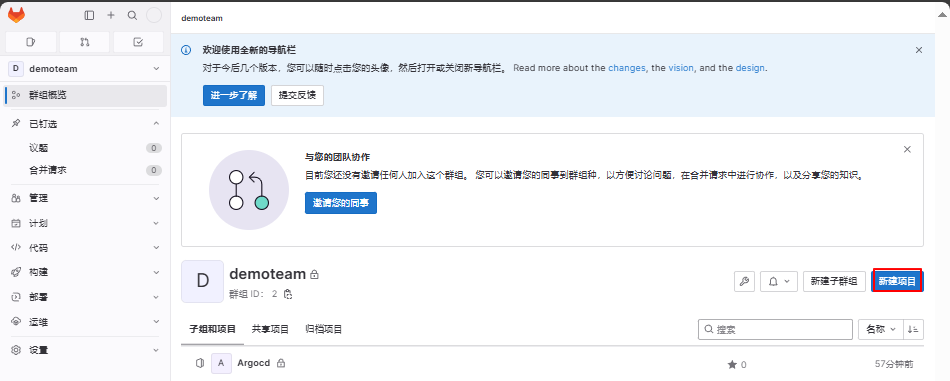Open the merge requests shortcut button
The height and width of the screenshot is (381, 950).
click(85, 42)
